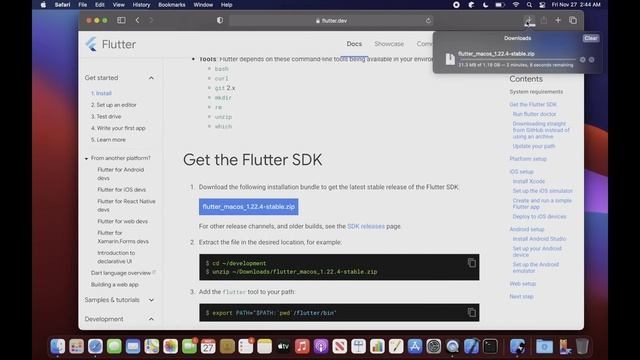Collapse the Development section
640x360 pixels.
pos(151,319)
